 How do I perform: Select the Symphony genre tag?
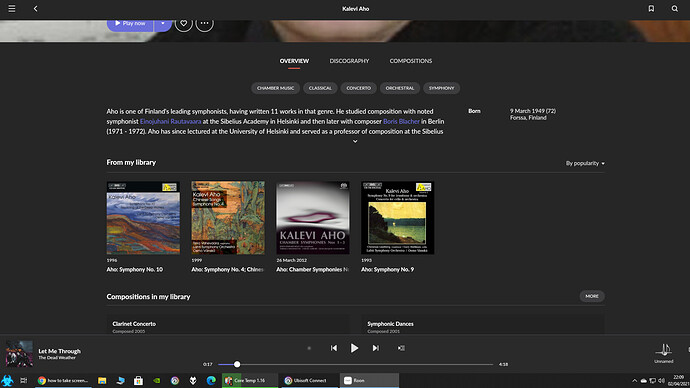[441, 88]
